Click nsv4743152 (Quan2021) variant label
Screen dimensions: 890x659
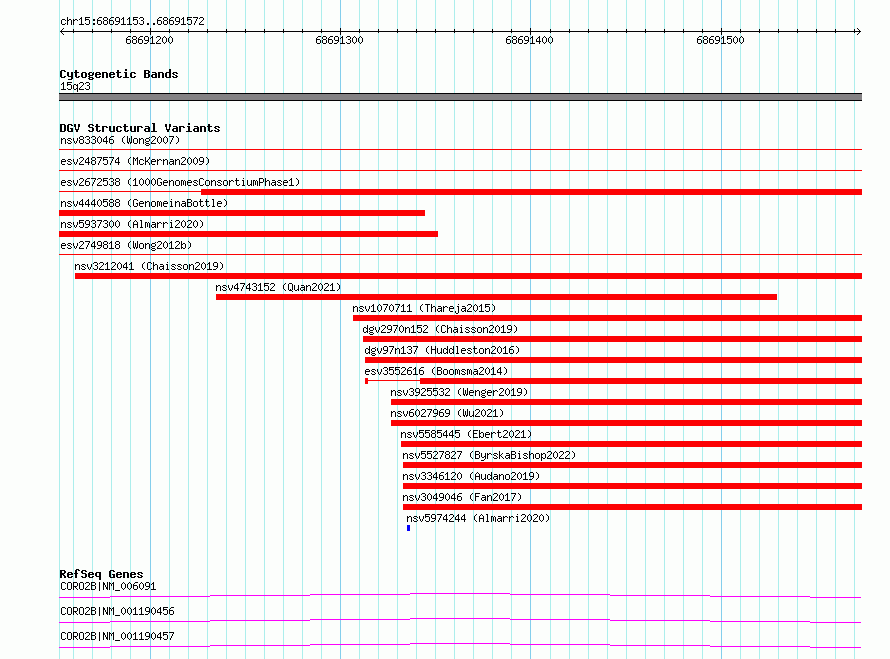[x=278, y=287]
